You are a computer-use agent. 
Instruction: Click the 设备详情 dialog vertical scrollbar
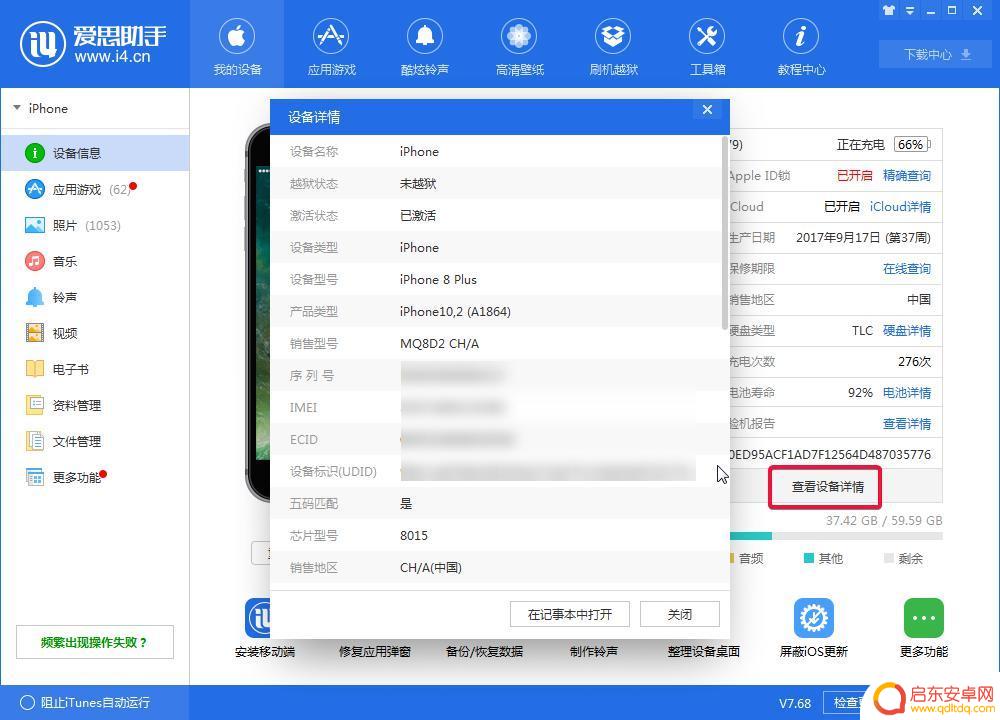tap(724, 233)
